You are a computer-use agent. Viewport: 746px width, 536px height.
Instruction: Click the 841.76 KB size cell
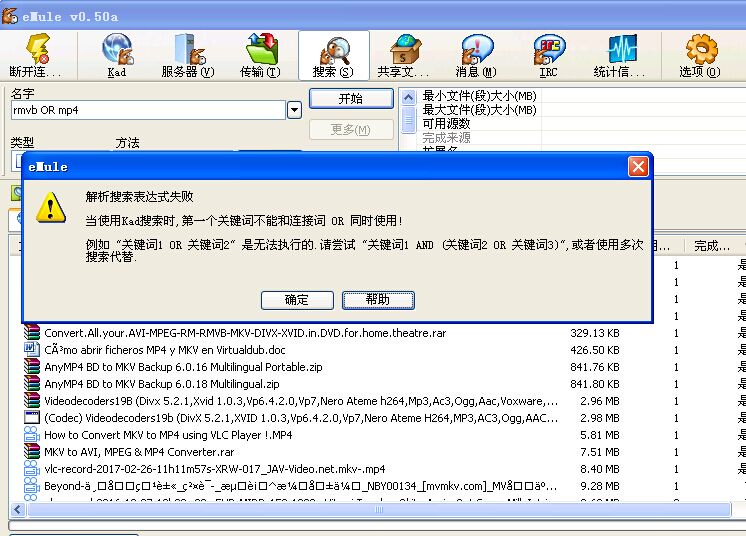tap(595, 367)
